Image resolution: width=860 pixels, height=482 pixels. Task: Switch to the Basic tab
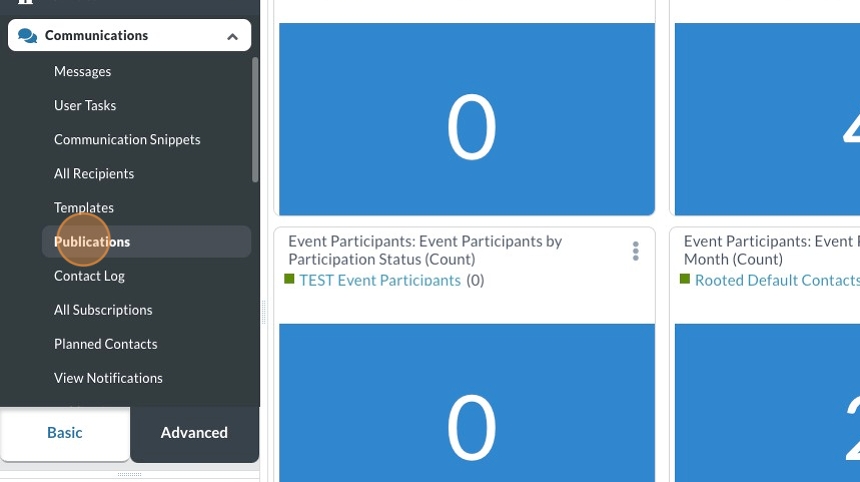pos(65,433)
